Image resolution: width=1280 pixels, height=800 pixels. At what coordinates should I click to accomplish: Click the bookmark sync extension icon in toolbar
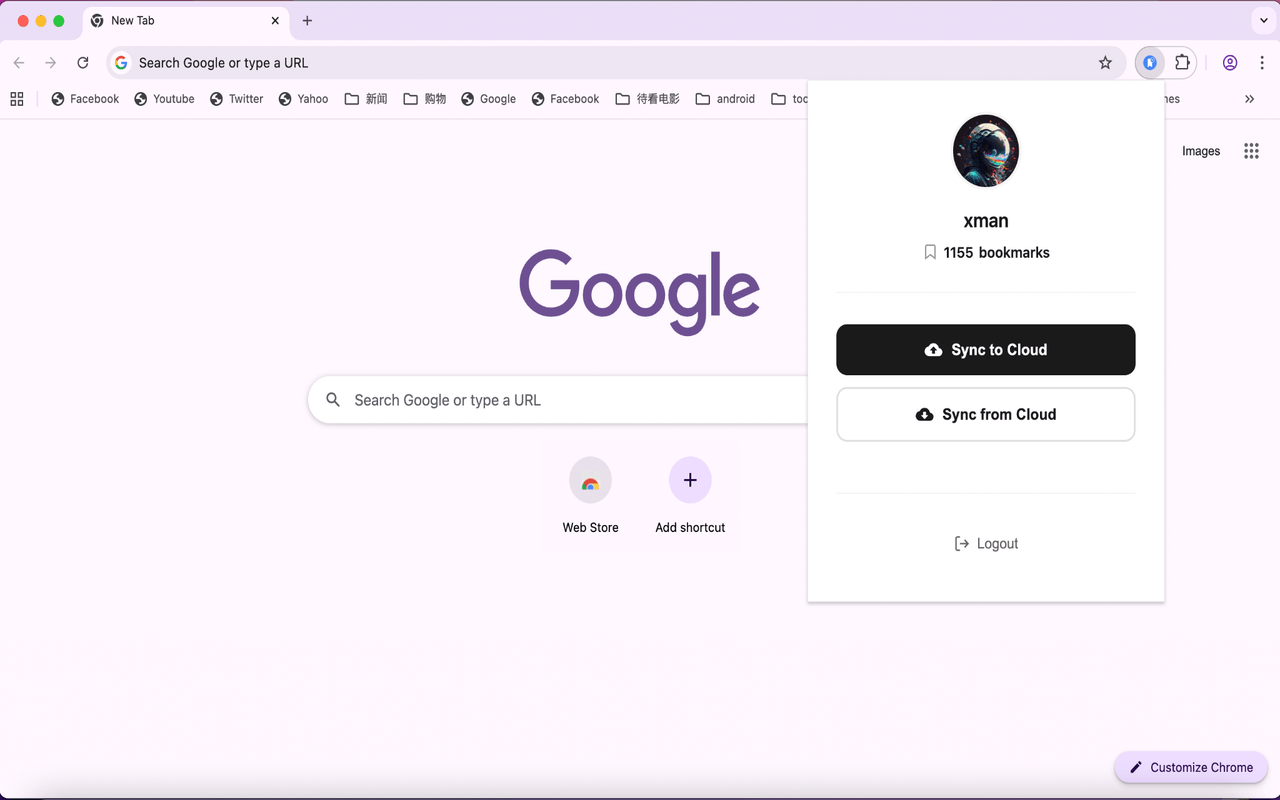(1150, 63)
